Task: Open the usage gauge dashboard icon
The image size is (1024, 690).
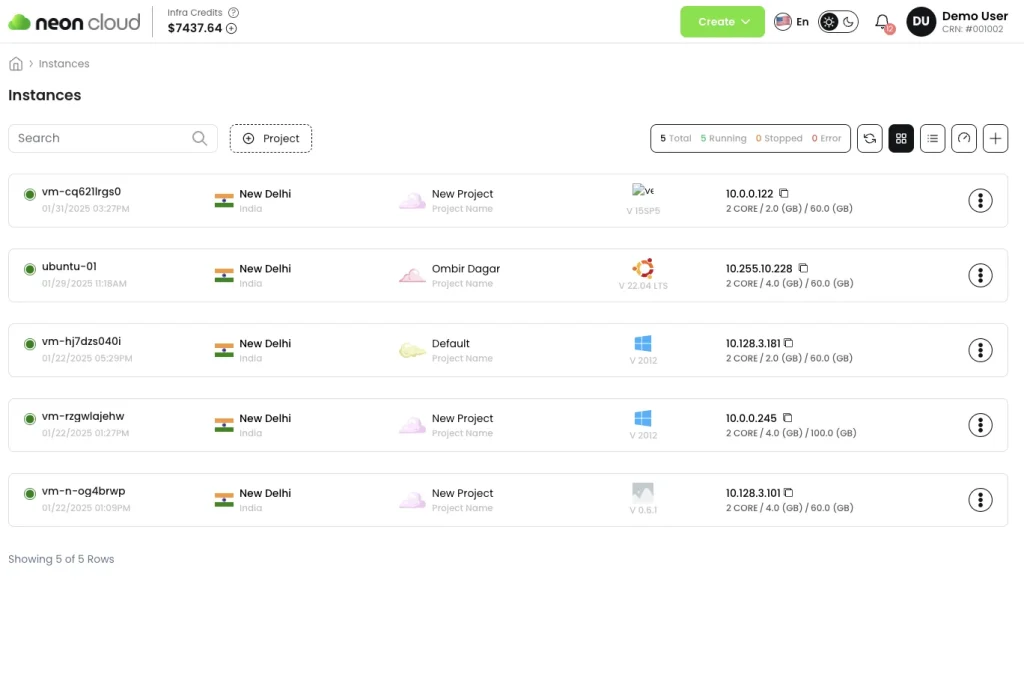Action: point(963,139)
